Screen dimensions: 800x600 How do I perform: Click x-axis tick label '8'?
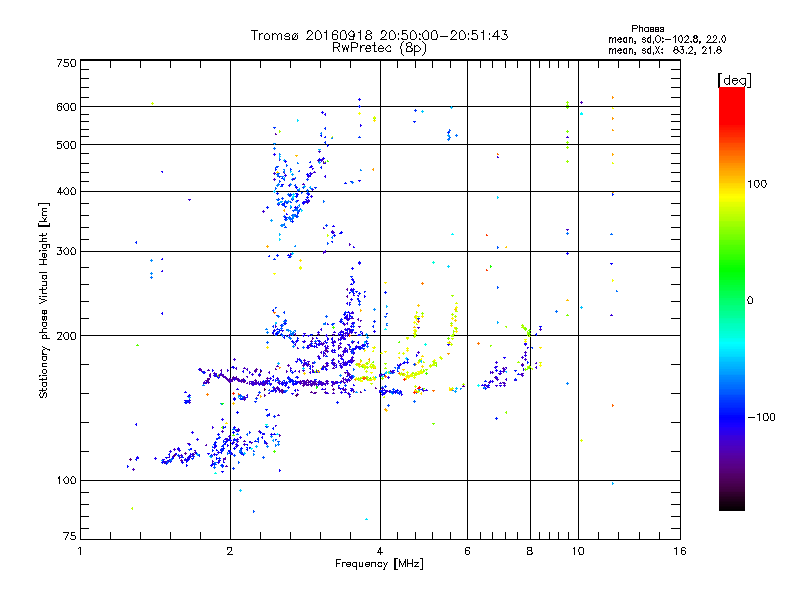(530, 551)
